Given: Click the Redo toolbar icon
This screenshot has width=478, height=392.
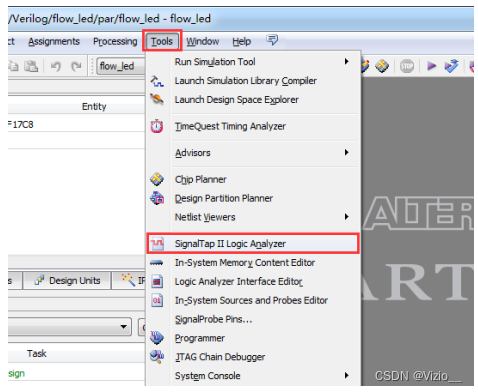Looking at the screenshot, I should 76,66.
